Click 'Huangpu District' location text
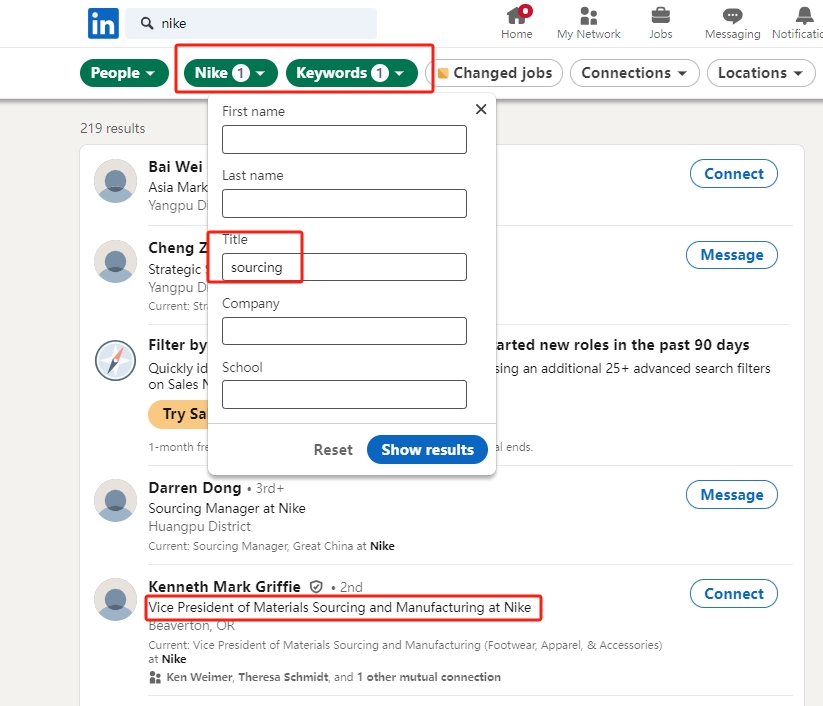 [x=199, y=526]
